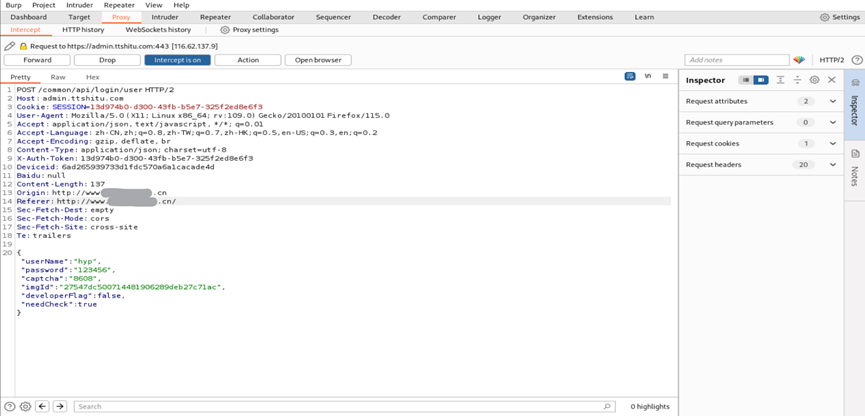
Task: Click the Add notes field
Action: 737,60
